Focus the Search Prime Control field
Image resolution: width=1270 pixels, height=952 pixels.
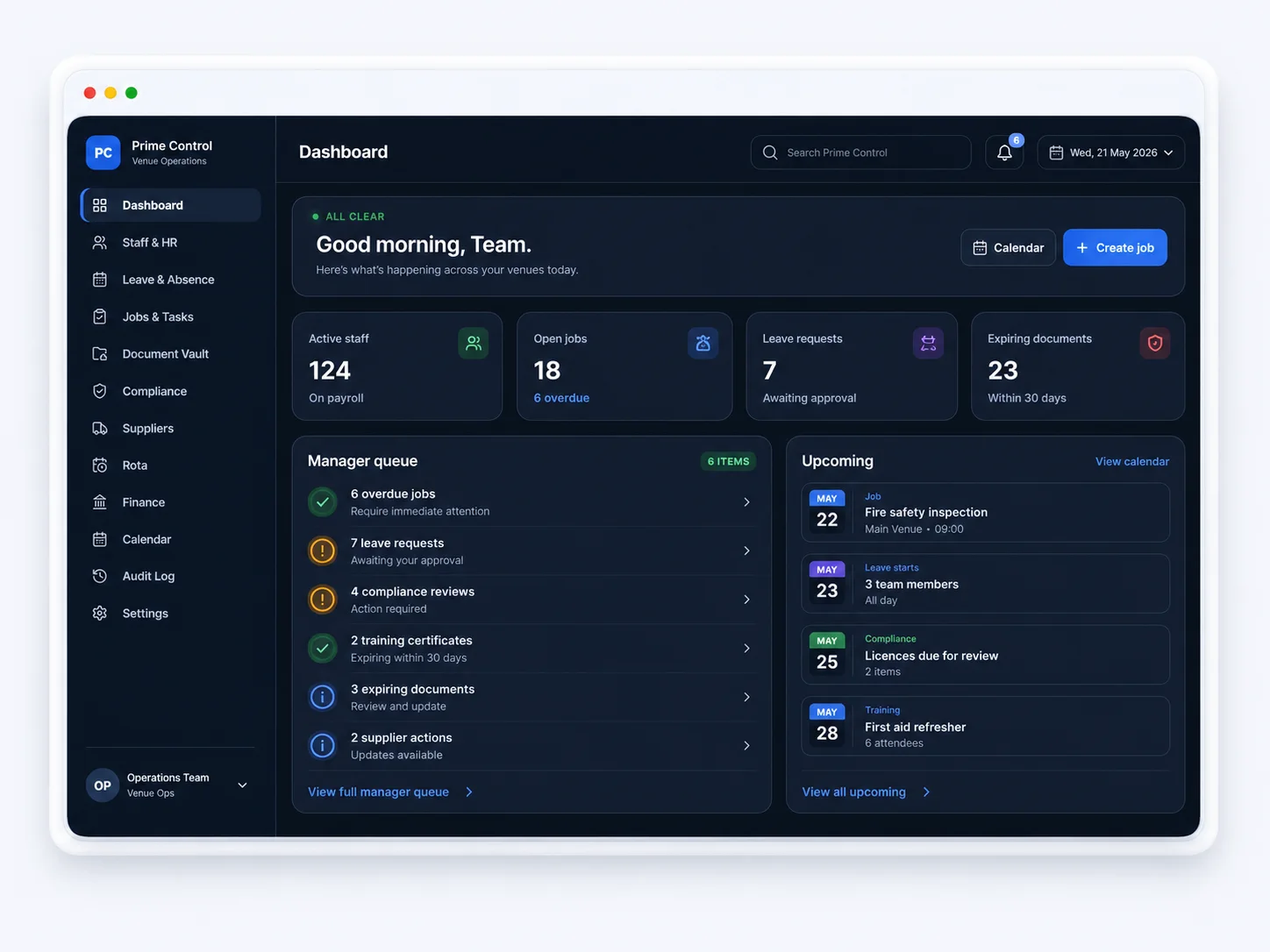[x=860, y=153]
